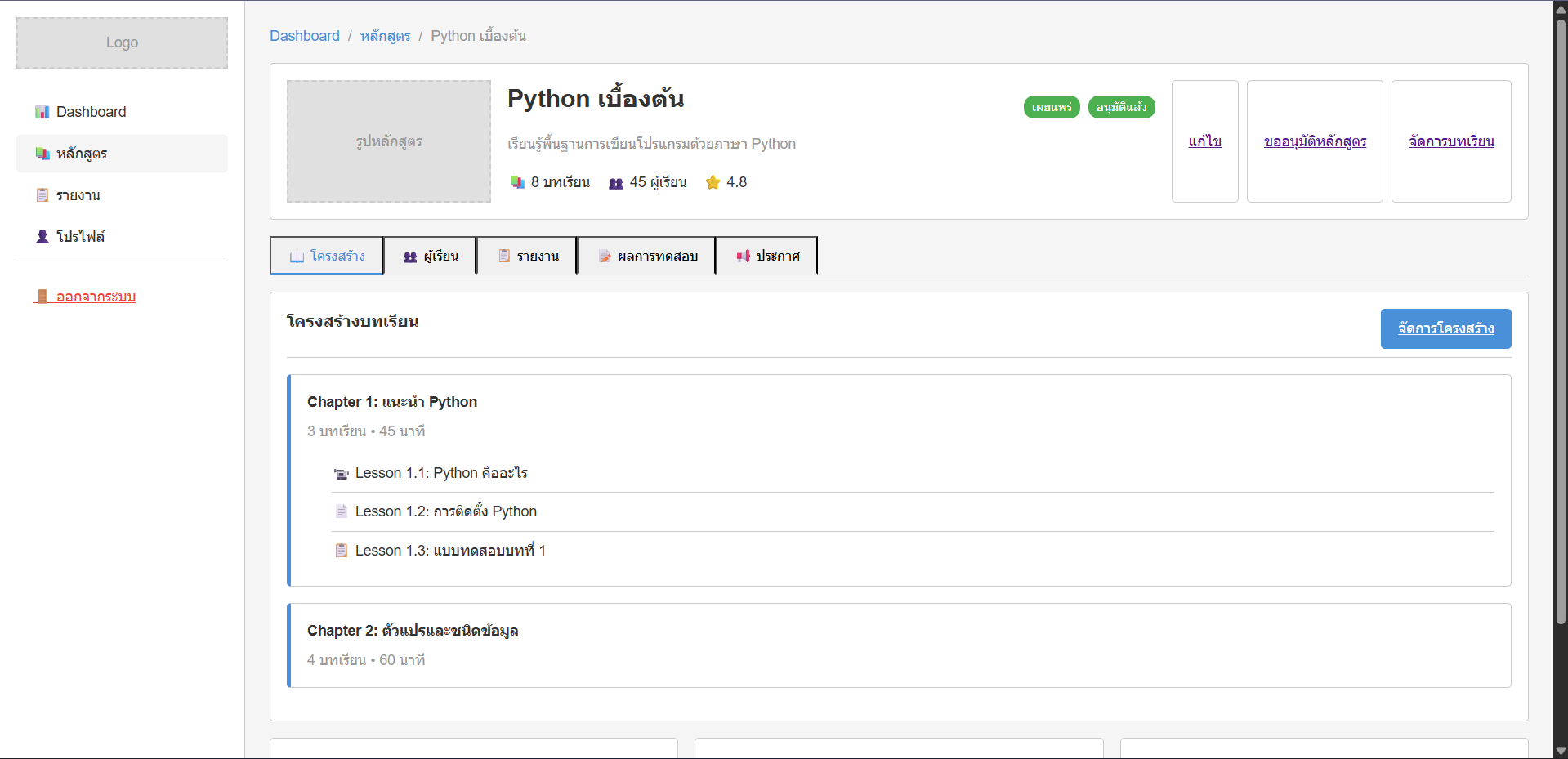Viewport: 1568px width, 759px height.
Task: Click the quiz clipboard icon for Lesson 1.3
Action: pyautogui.click(x=342, y=551)
